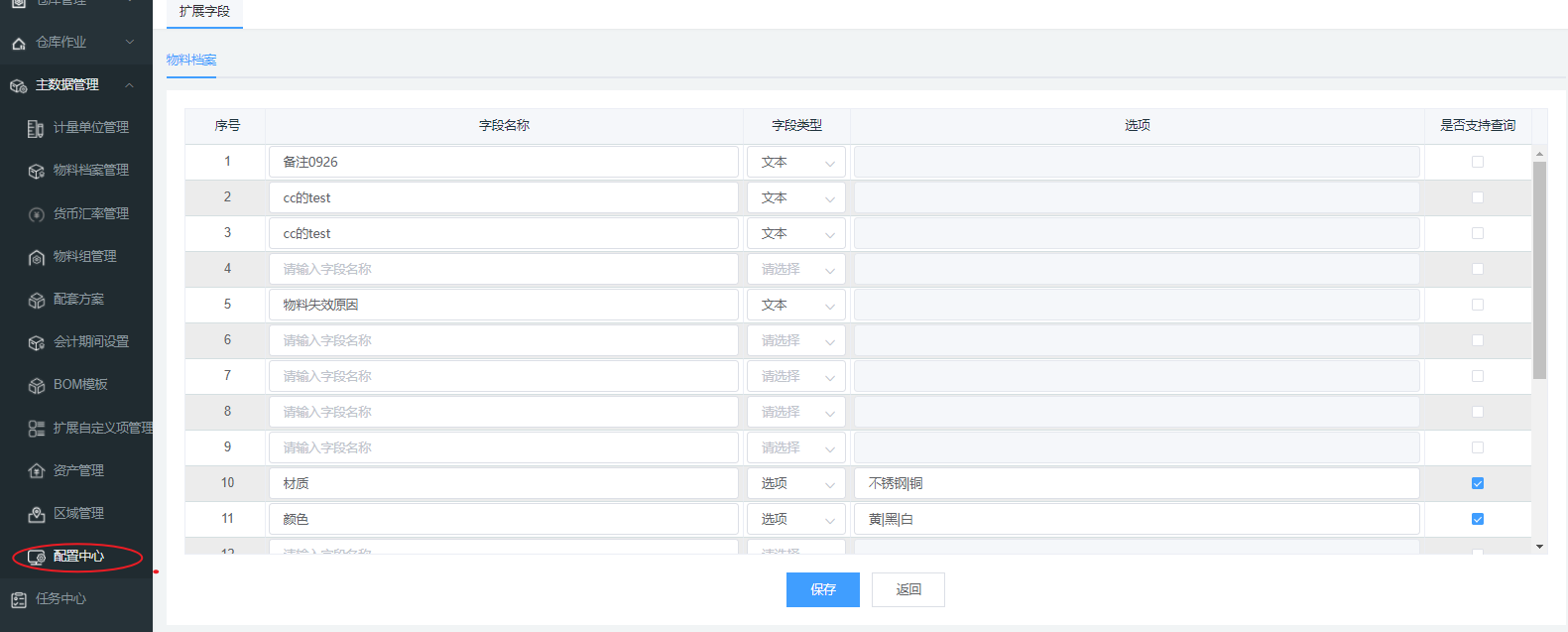Click the 计量单位管理 sidebar icon

click(36, 128)
